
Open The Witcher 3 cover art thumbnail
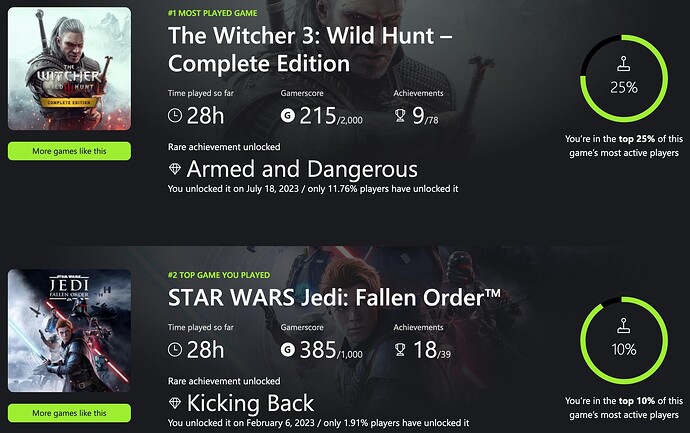(69, 68)
